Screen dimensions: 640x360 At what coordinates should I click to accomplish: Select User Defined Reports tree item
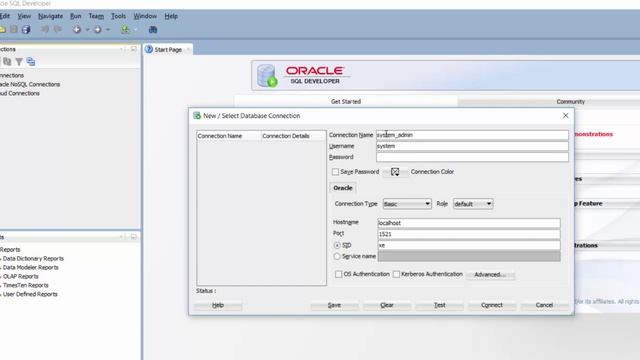click(x=30, y=294)
